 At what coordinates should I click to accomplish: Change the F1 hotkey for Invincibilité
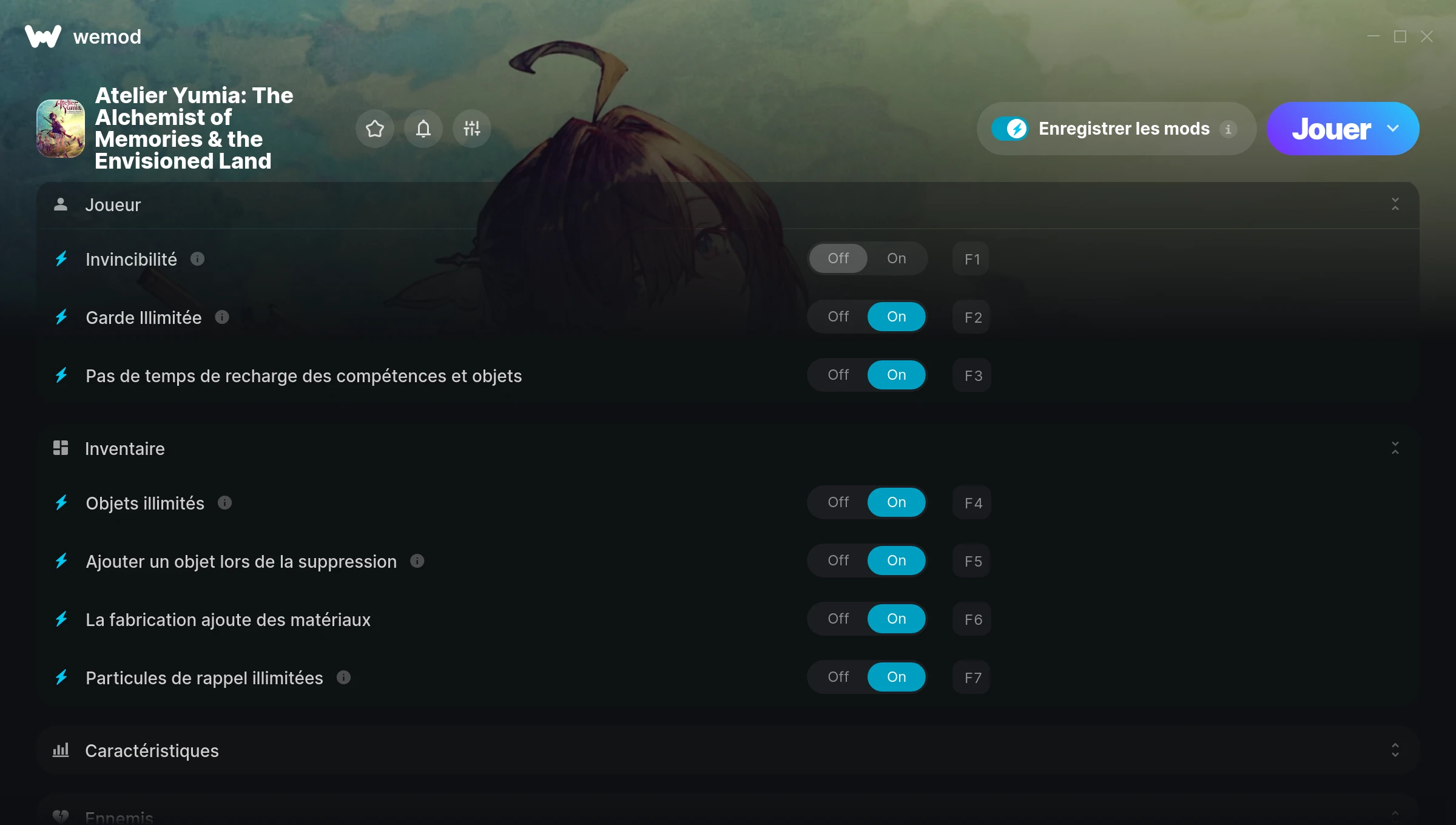click(972, 259)
